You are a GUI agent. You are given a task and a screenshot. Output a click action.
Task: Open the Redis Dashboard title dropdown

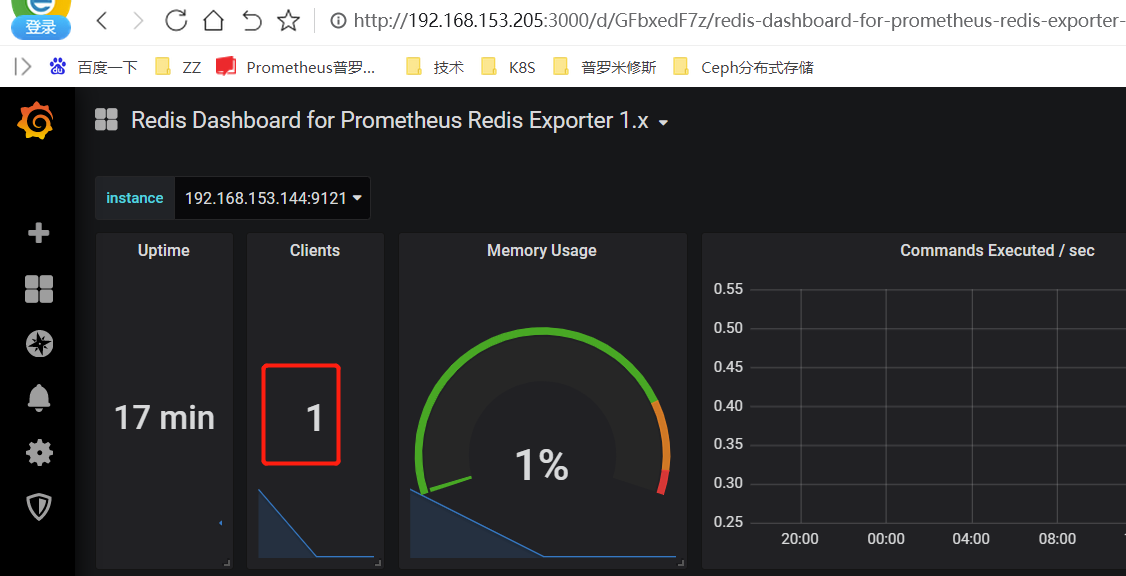click(x=400, y=121)
